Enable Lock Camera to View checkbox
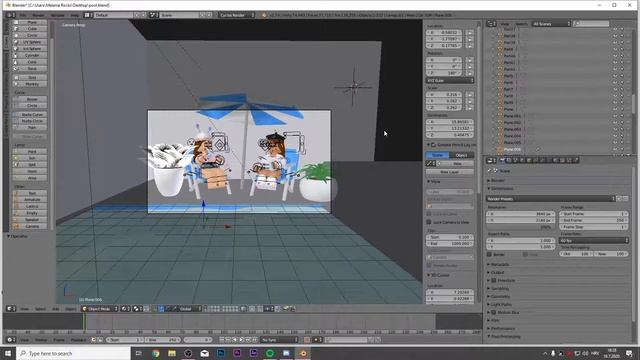 [429, 222]
